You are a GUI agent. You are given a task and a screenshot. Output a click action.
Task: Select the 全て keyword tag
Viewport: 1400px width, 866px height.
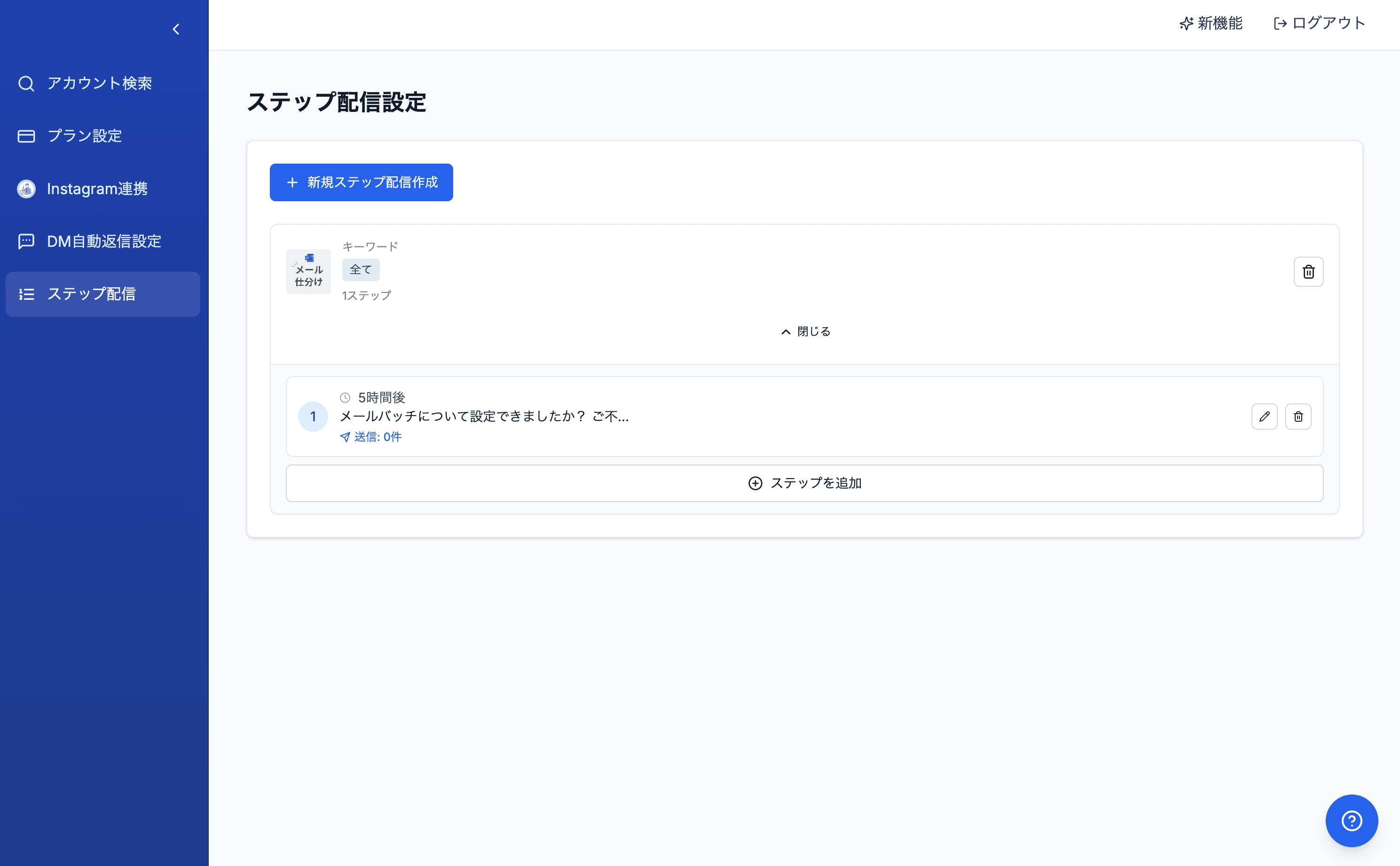361,269
